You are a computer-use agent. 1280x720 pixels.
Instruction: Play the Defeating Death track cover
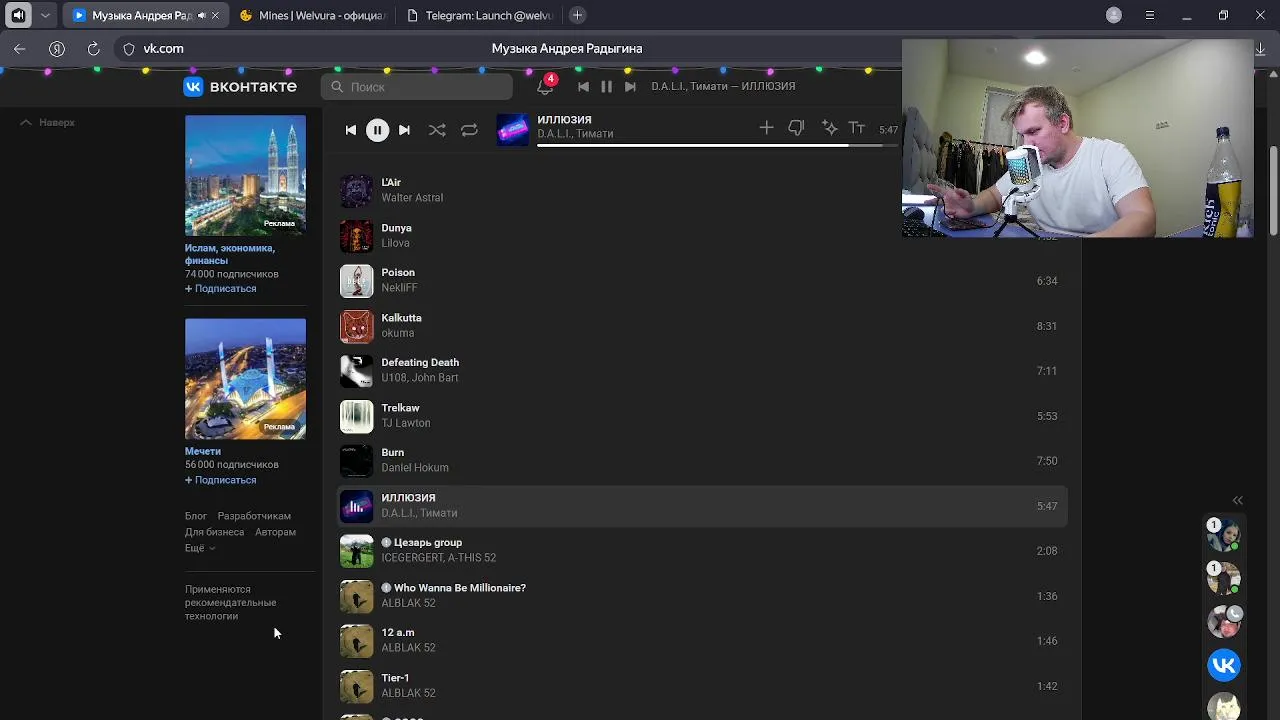click(x=356, y=371)
